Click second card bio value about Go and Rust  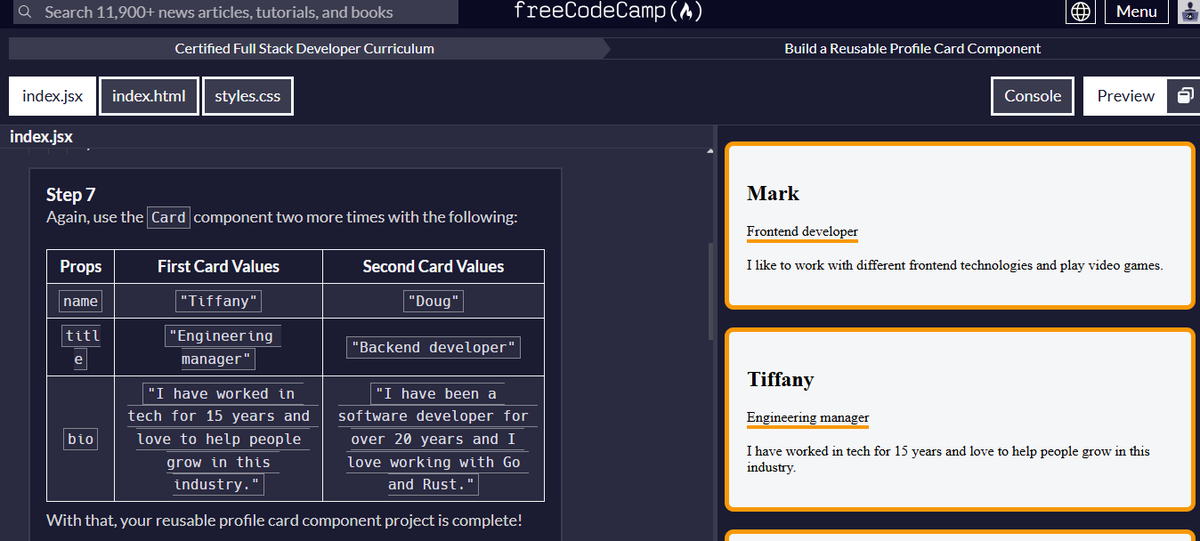(x=433, y=439)
